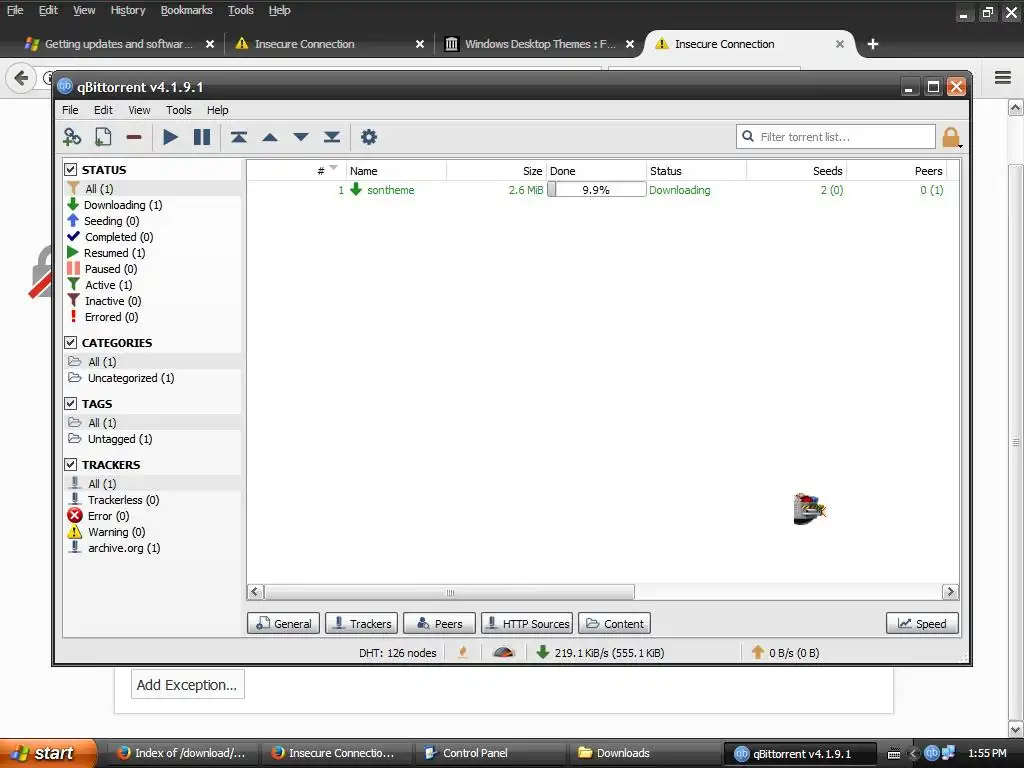Image resolution: width=1024 pixels, height=768 pixels.
Task: Click the lock qBittorrent padlock icon
Action: 951,137
